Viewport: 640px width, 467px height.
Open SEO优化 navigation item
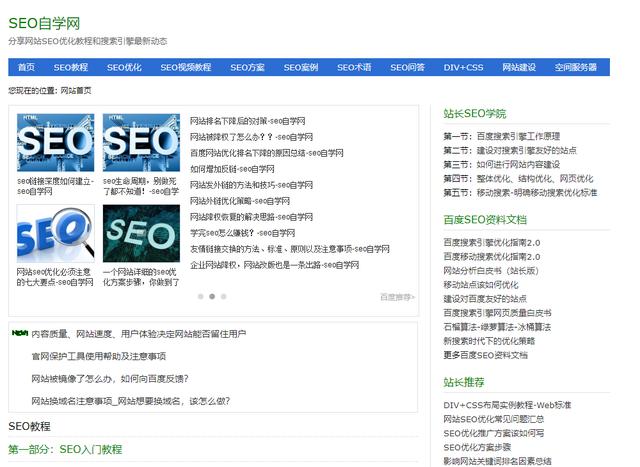pyautogui.click(x=124, y=67)
